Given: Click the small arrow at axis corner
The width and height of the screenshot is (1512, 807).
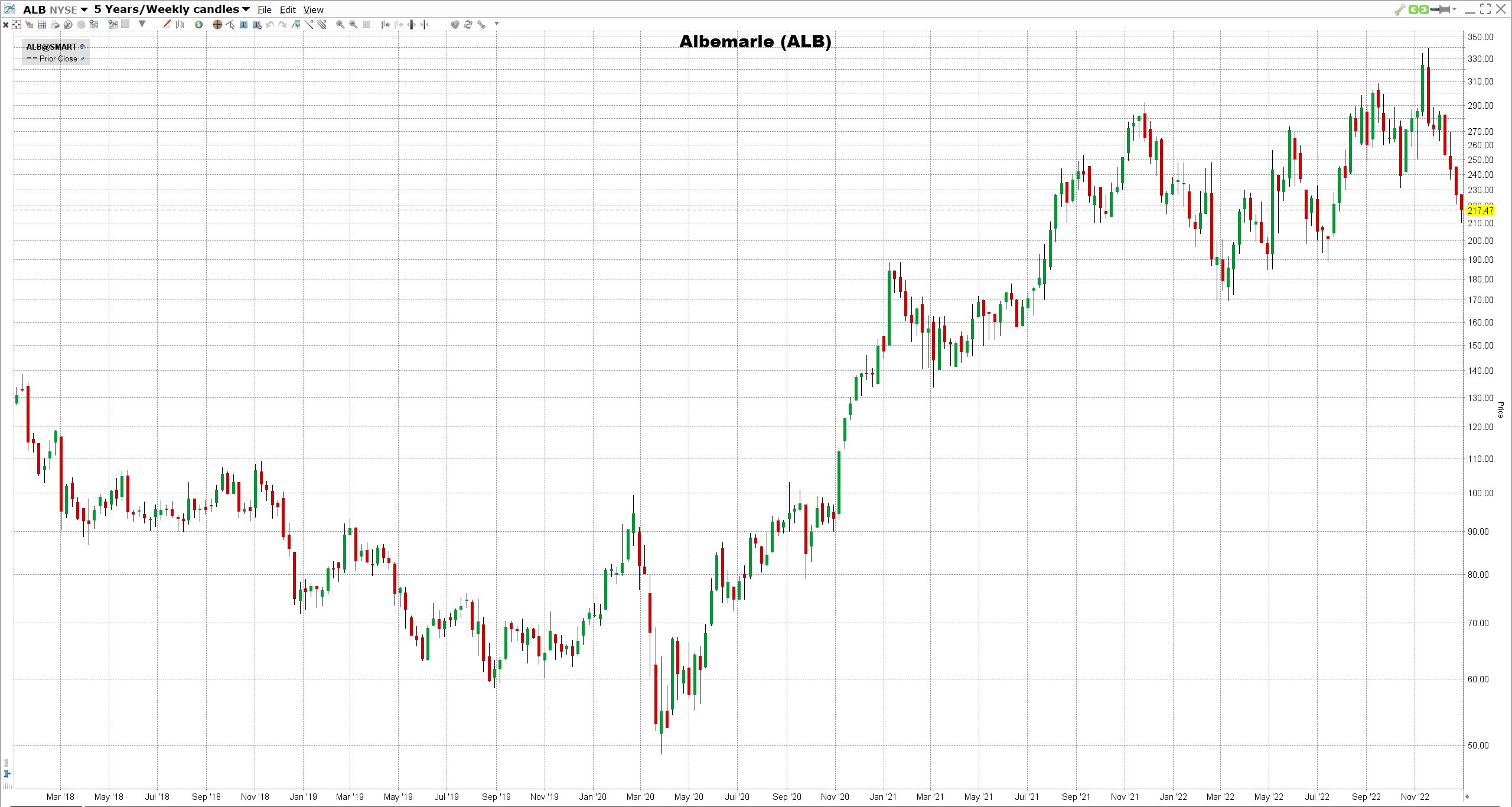Looking at the screenshot, I should pos(1467,796).
